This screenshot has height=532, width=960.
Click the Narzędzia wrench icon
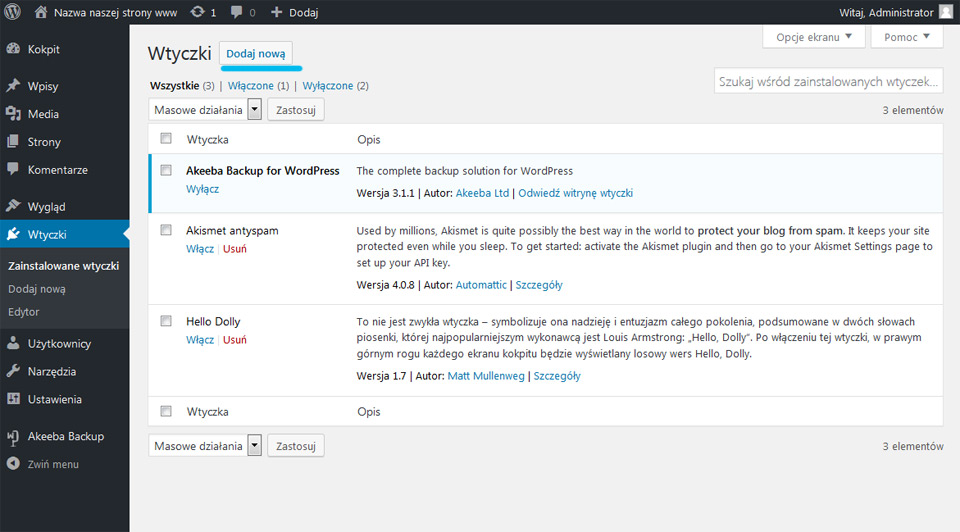point(13,371)
